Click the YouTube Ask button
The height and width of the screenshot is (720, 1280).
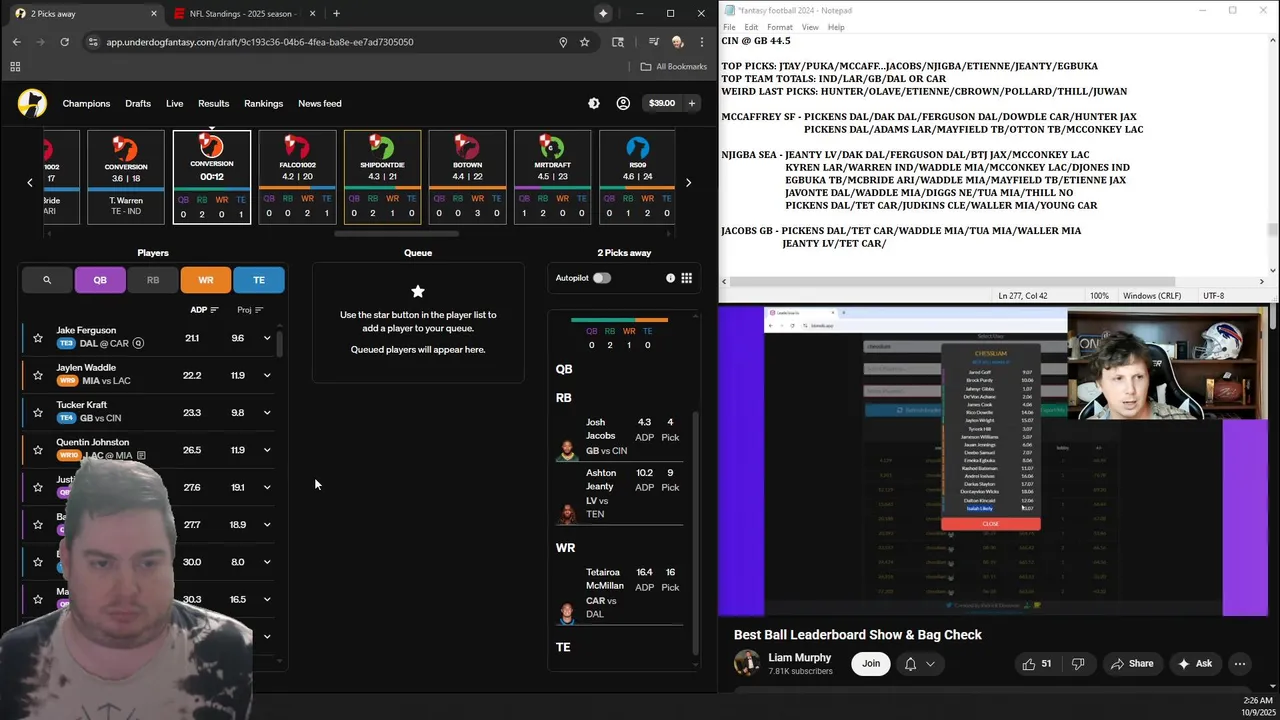coord(1194,664)
